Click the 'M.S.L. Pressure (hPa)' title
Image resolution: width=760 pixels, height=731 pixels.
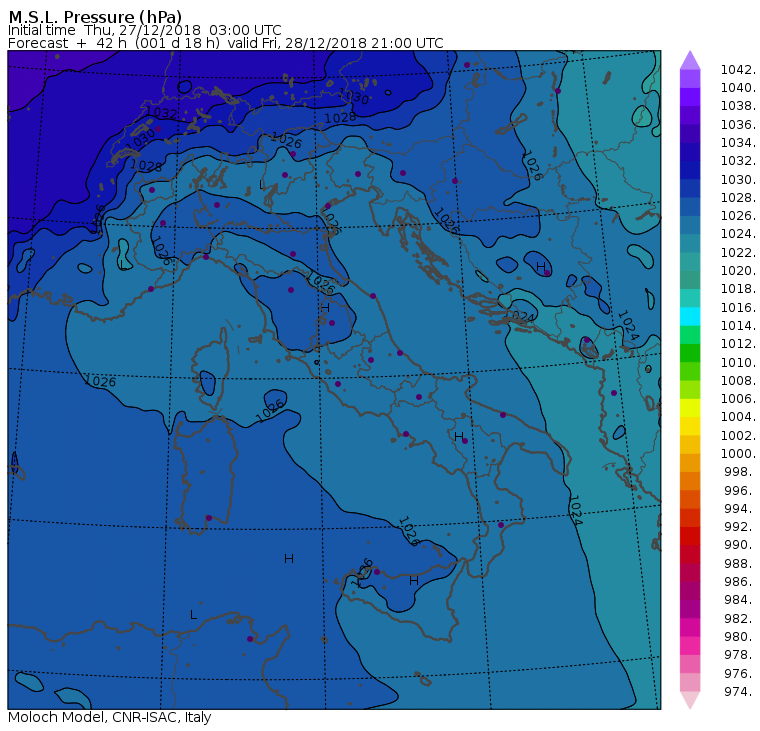95,16
